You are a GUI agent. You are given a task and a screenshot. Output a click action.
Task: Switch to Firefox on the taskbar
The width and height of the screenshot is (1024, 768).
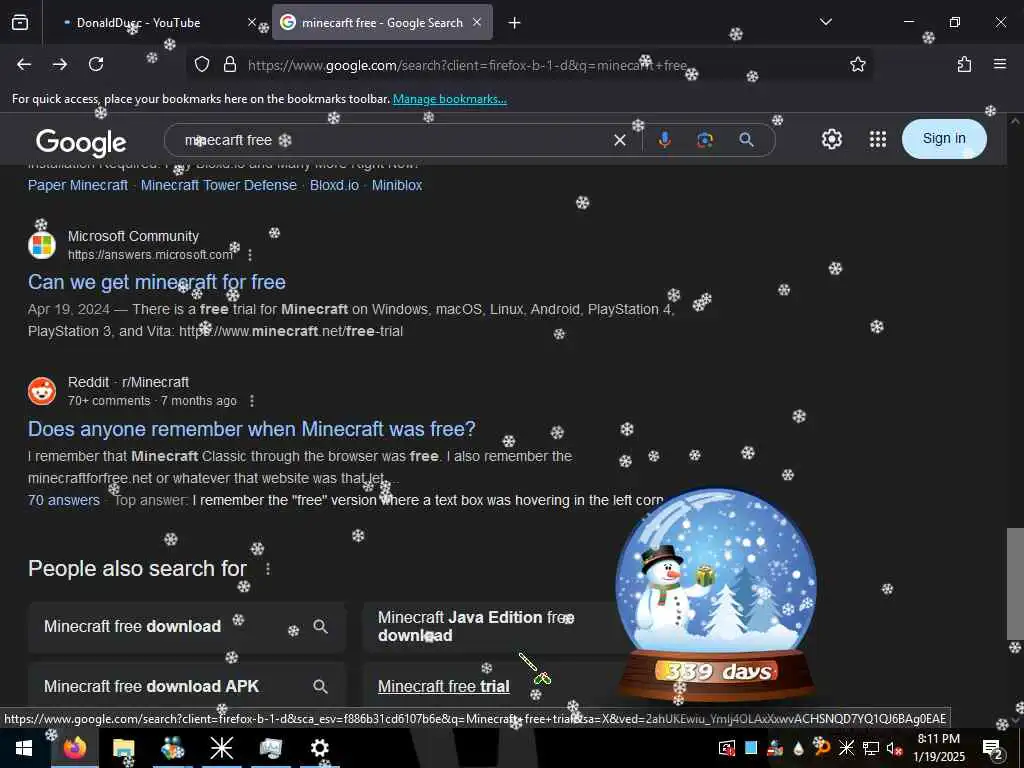click(74, 748)
